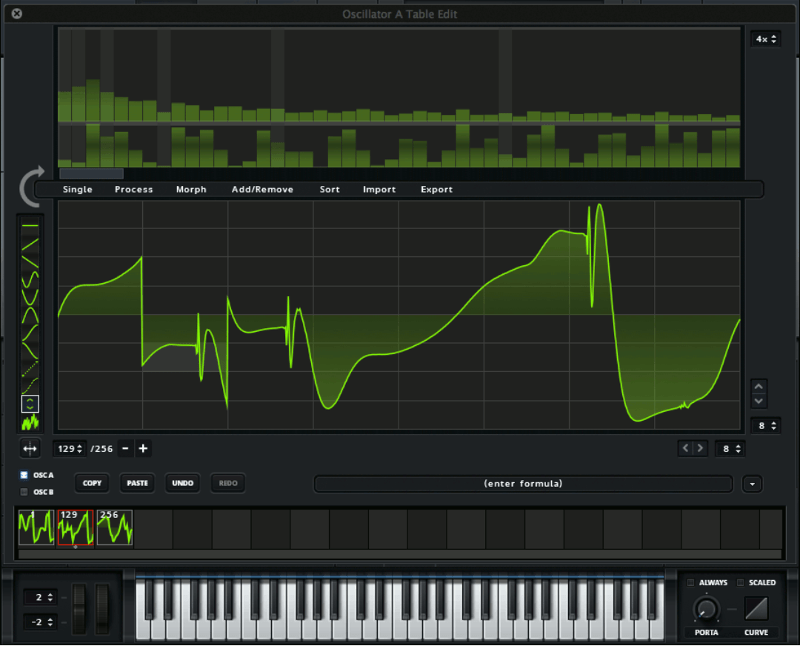Select the bell curve drawing tool
The width and height of the screenshot is (800, 646).
tap(30, 312)
